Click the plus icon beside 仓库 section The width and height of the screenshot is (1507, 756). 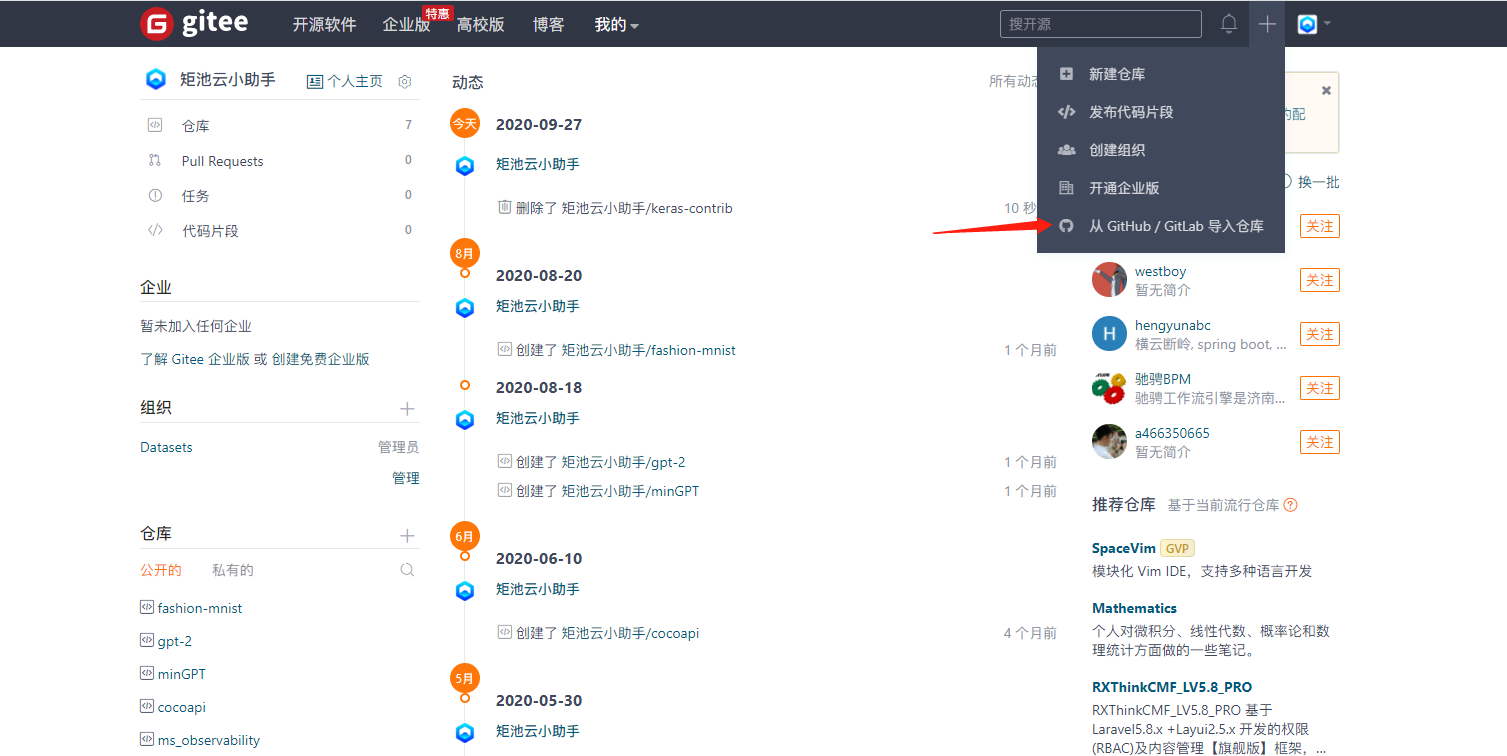point(407,535)
